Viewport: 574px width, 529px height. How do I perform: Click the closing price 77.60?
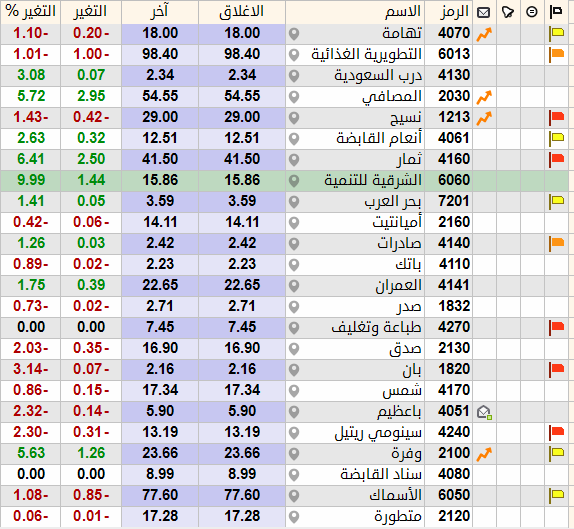tap(242, 495)
